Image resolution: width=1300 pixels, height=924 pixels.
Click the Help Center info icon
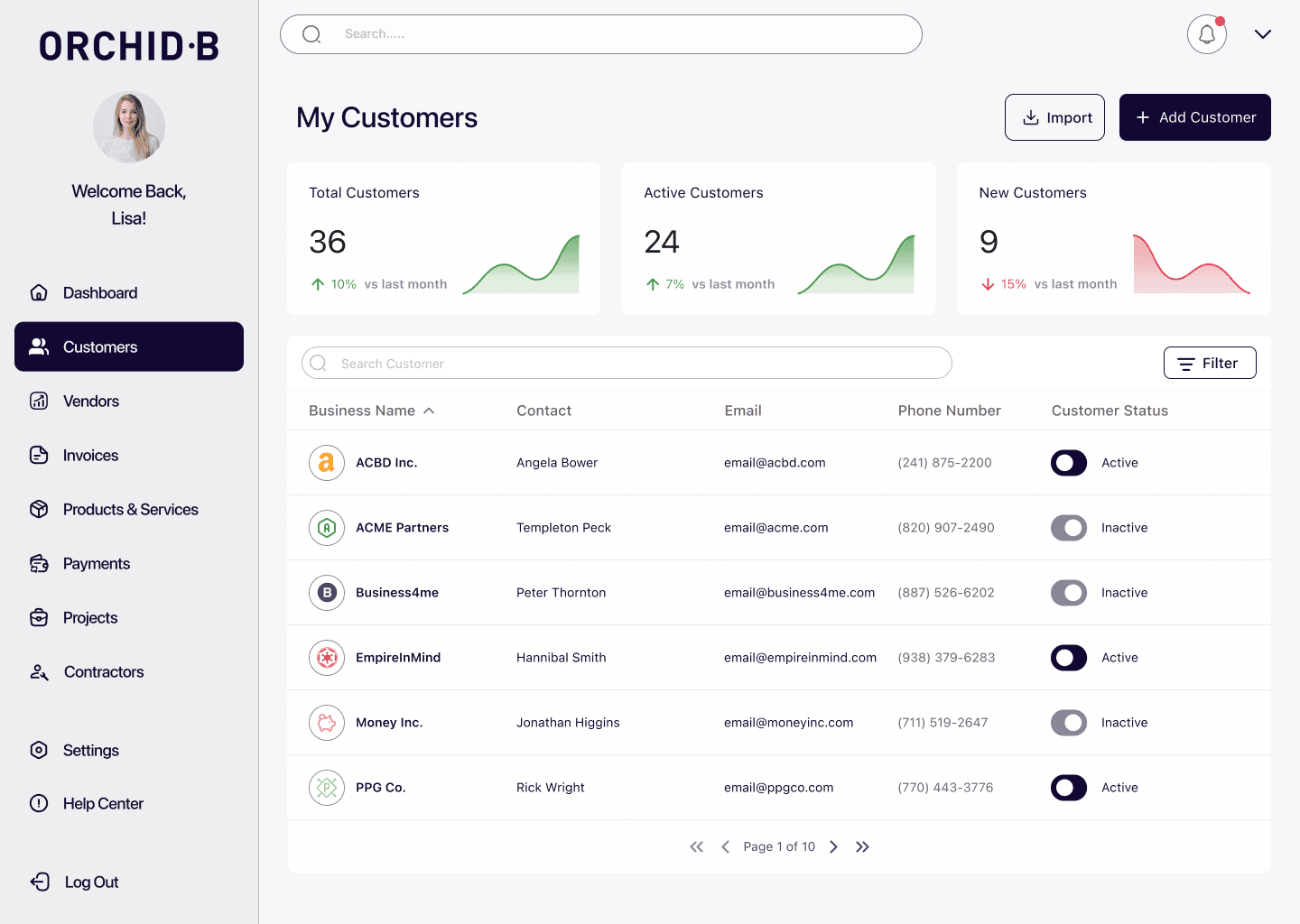(39, 803)
